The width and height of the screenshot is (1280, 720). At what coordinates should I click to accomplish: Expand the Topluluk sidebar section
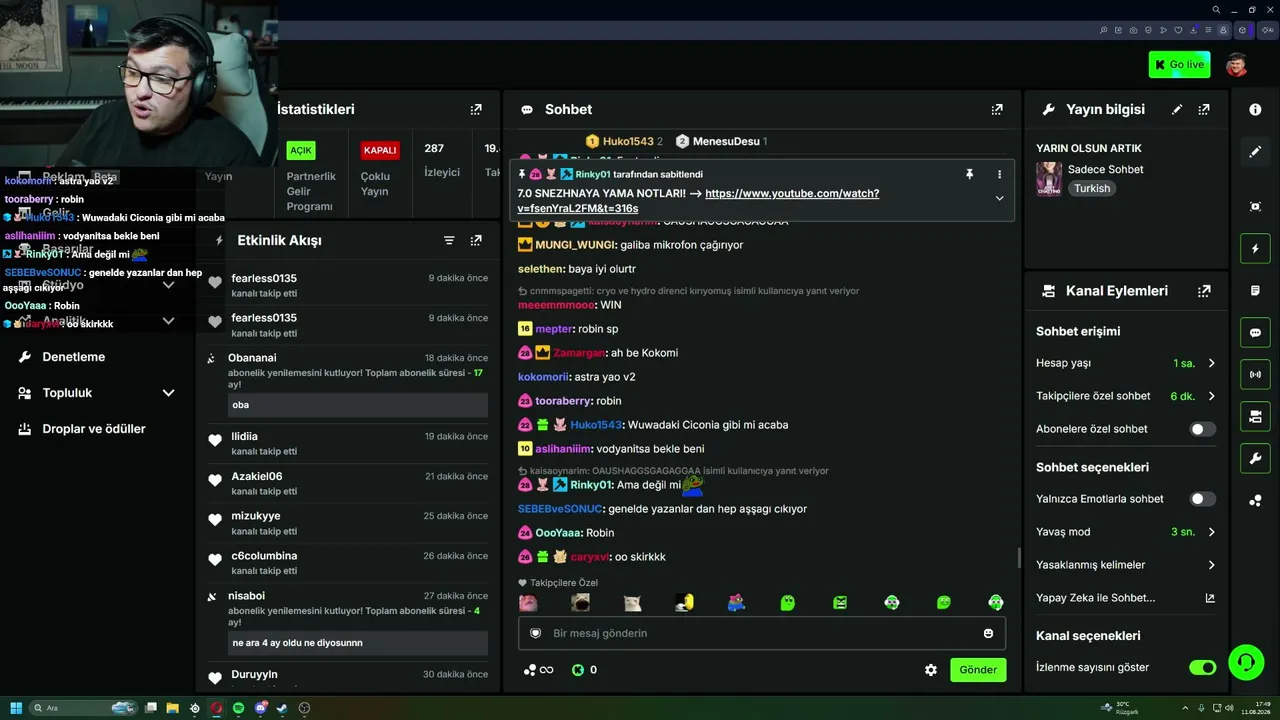coord(168,393)
